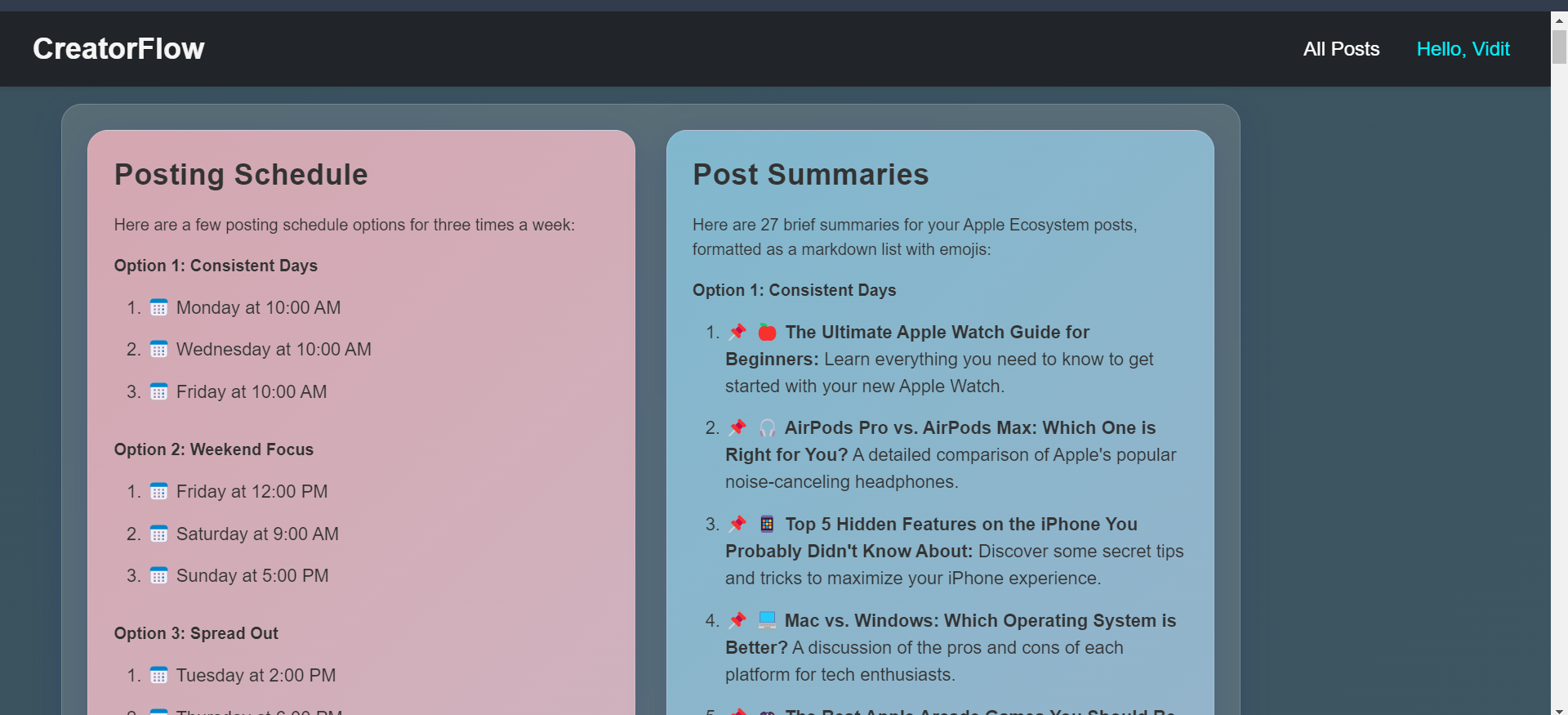1568x715 pixels.
Task: Click the Posting Schedule heading
Action: [241, 175]
